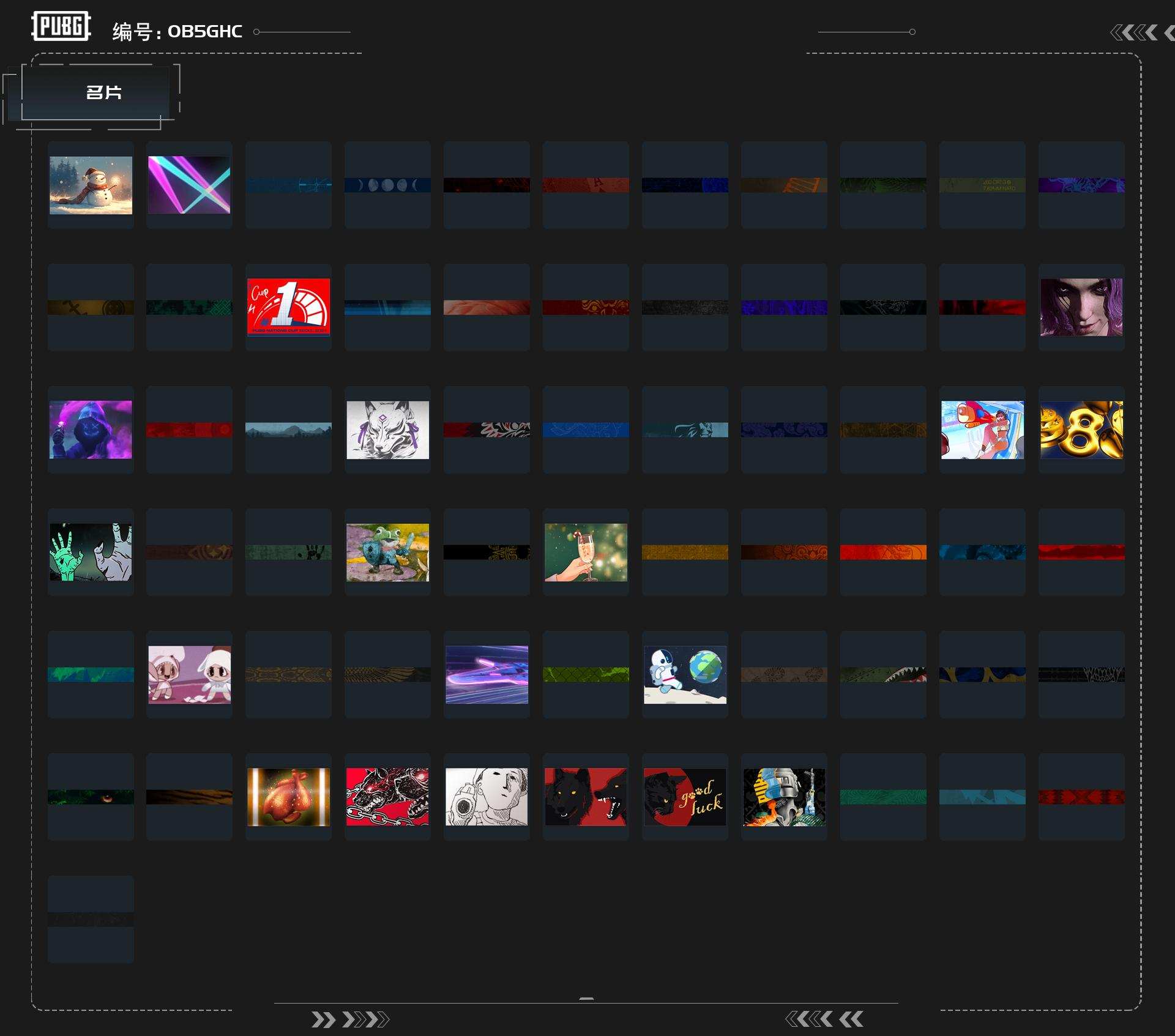This screenshot has width=1175, height=1036.
Task: Select the pink and cyan laser nameplate
Action: point(189,185)
